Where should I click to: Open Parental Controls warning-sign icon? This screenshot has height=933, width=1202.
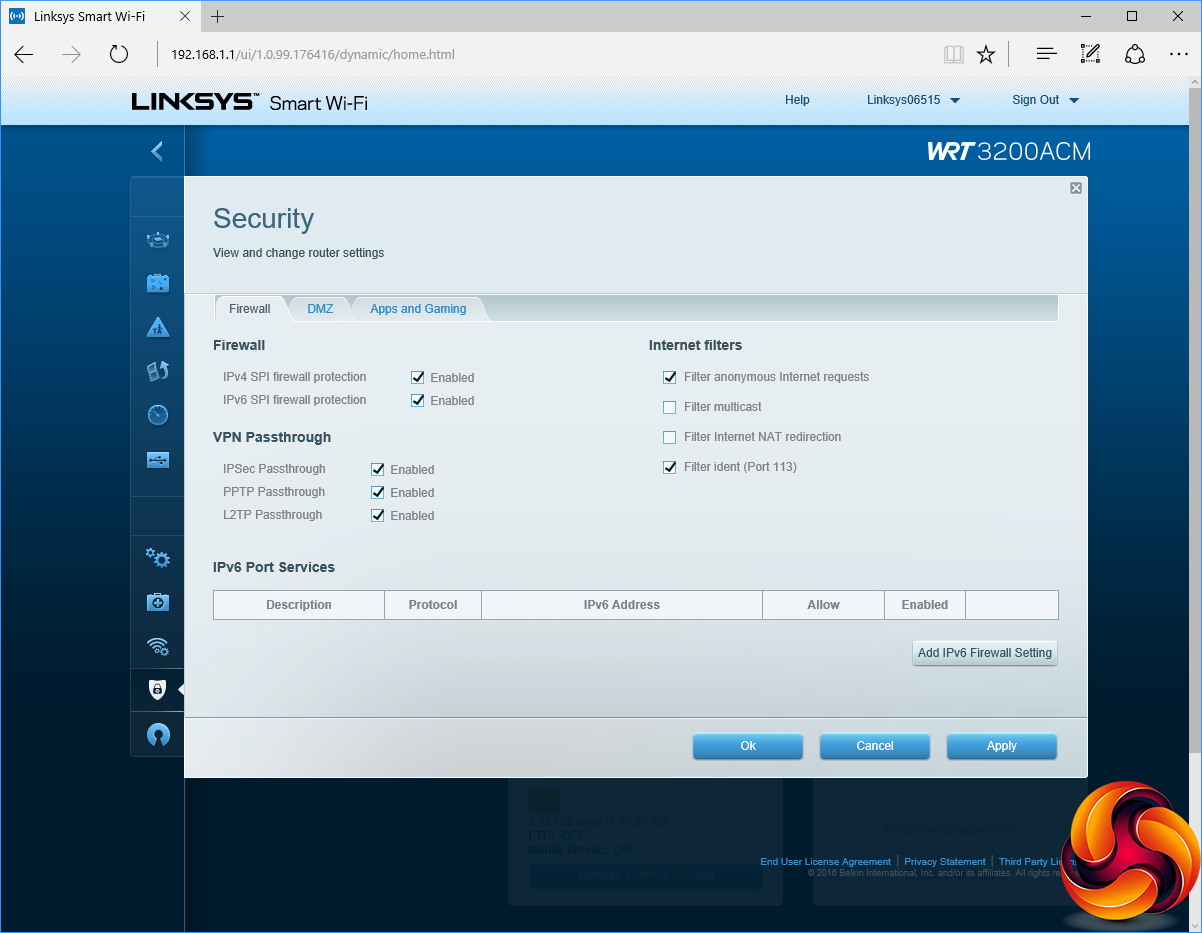158,327
